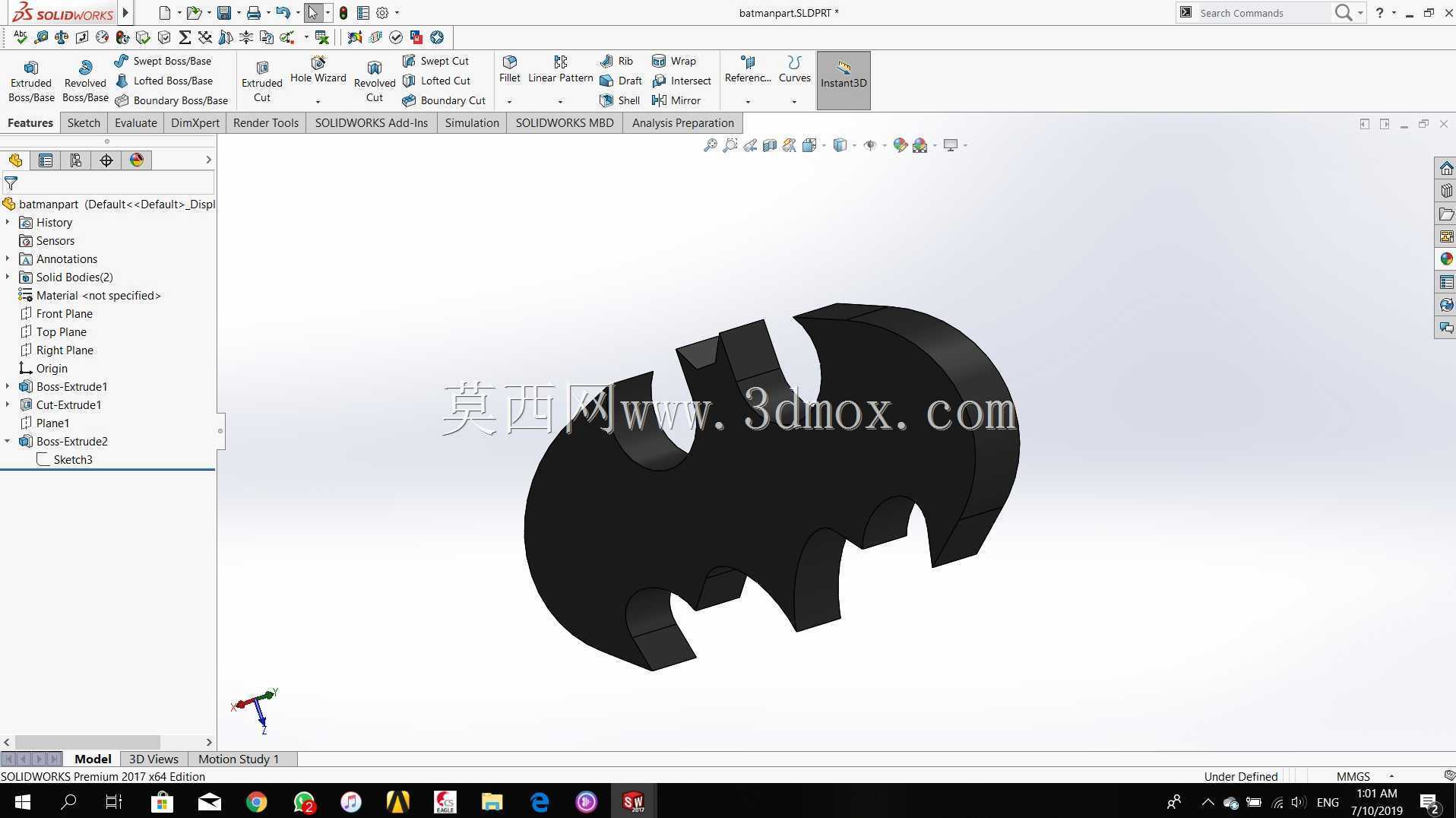Screen dimensions: 1456x818
Task: Open the Save icon in the title bar
Action: (x=223, y=13)
